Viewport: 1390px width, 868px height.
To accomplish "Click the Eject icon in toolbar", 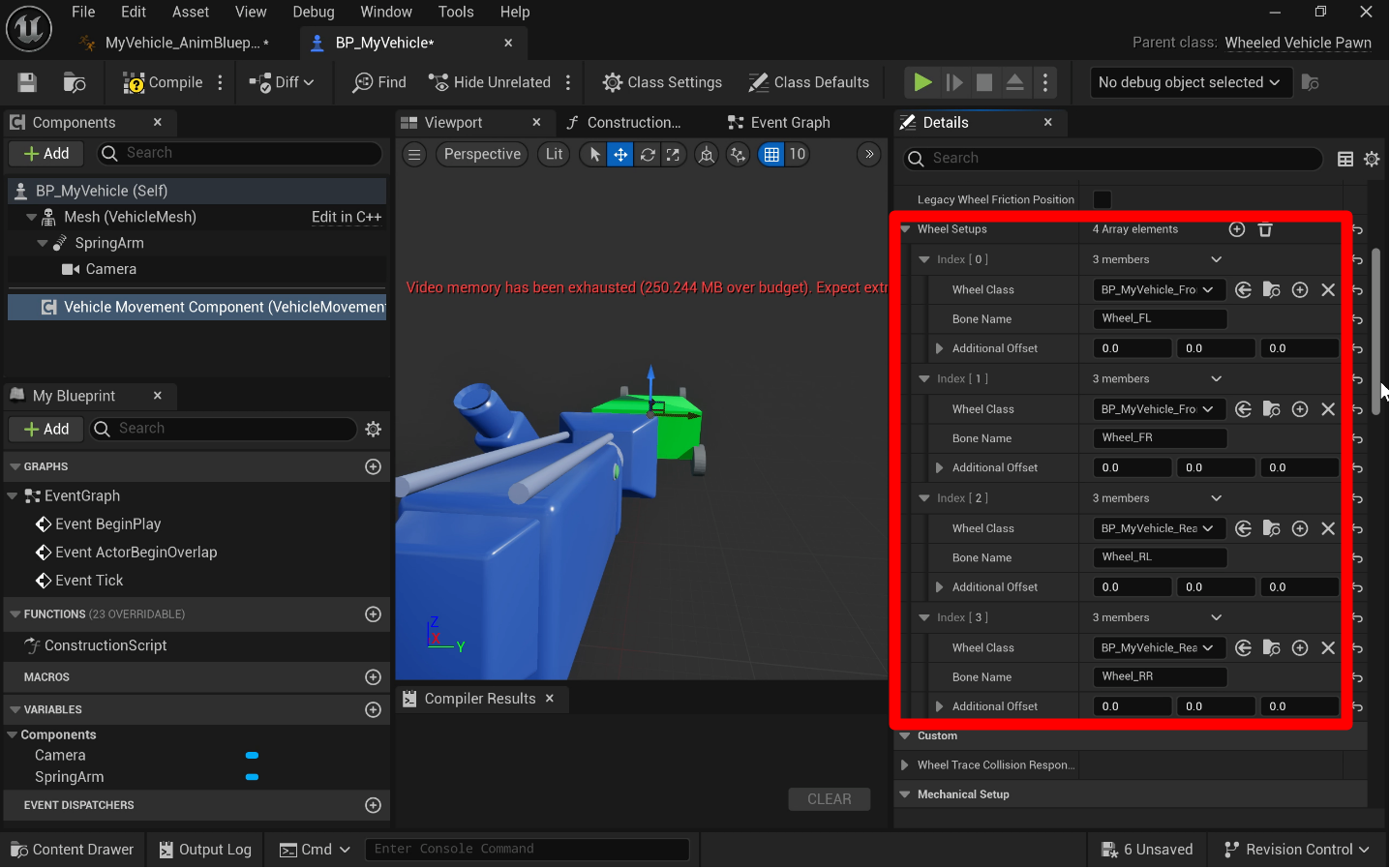I will coord(1014,82).
